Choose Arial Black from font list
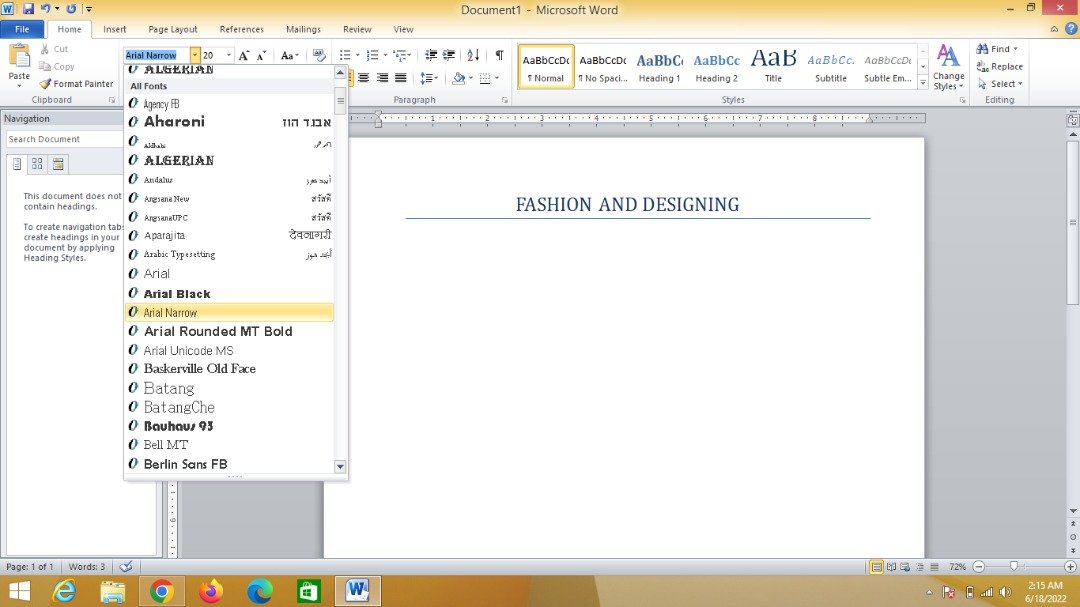1080x607 pixels. click(229, 294)
